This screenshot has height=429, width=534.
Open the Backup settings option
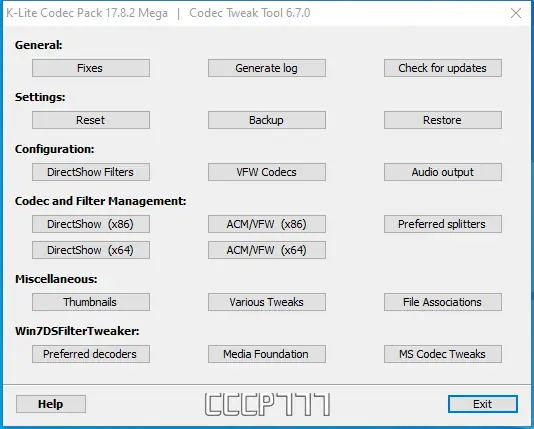(x=267, y=120)
